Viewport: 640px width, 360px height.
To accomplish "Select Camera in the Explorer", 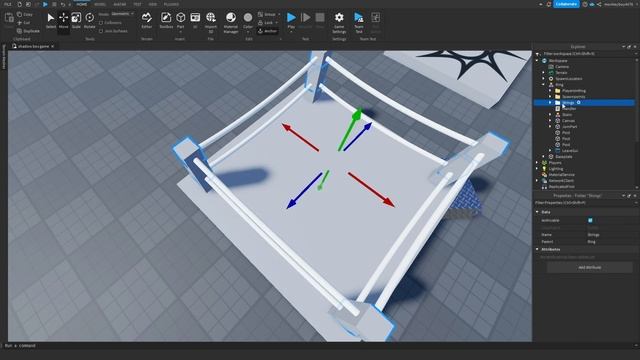I will (562, 67).
